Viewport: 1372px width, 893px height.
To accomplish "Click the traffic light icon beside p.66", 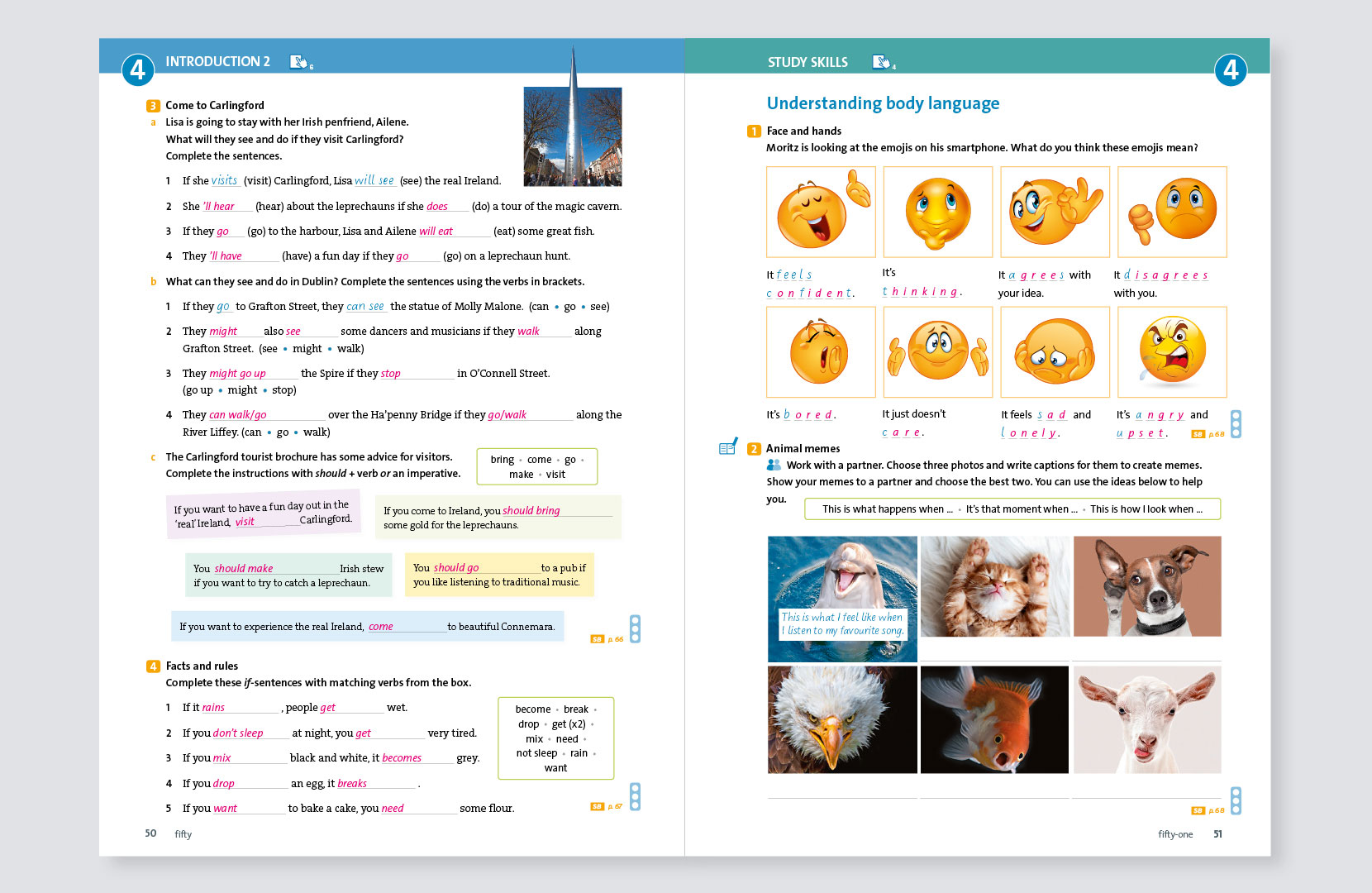I will pos(635,628).
